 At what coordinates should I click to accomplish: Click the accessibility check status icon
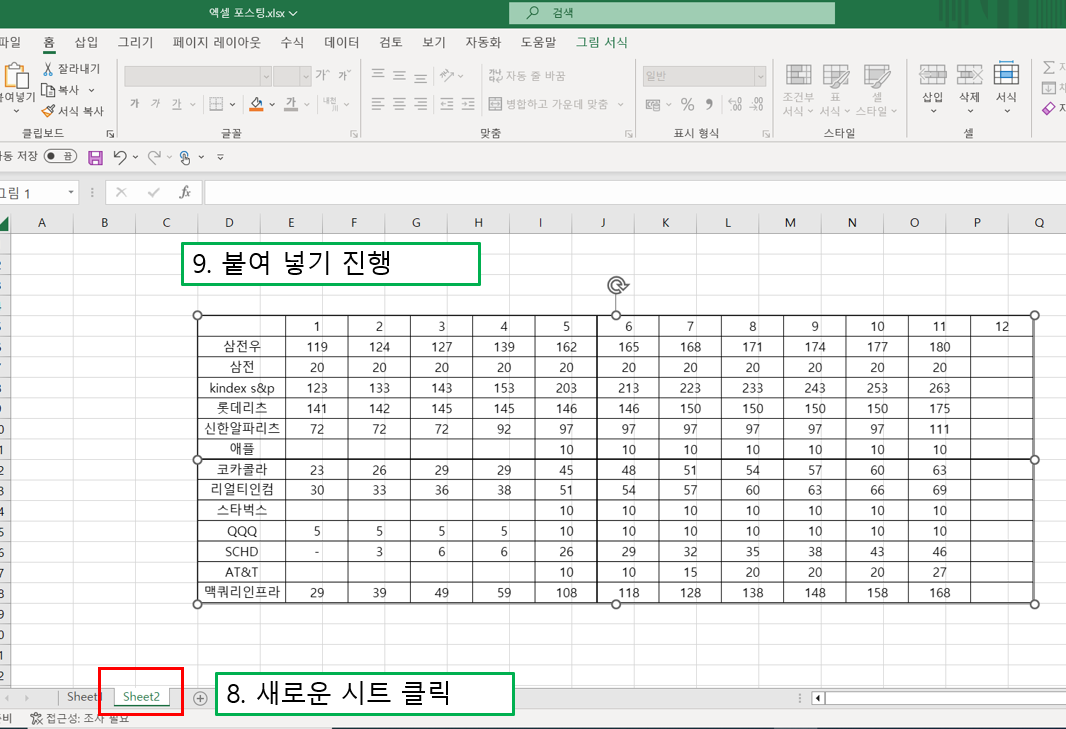pos(37,719)
